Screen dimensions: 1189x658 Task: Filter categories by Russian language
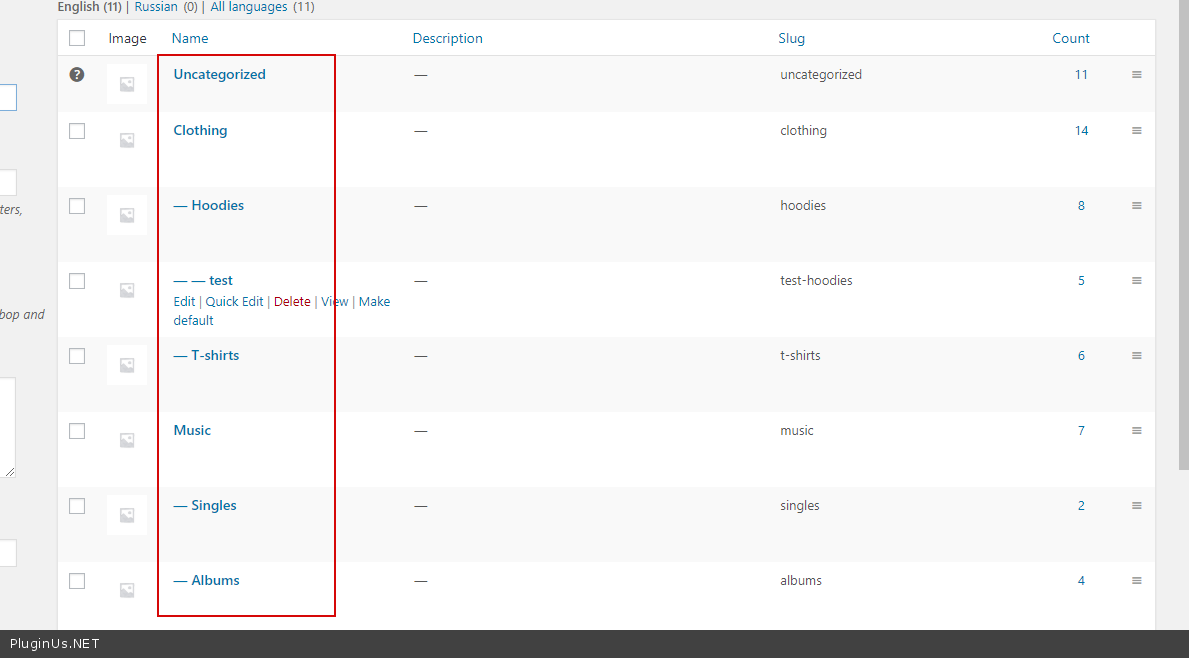click(156, 7)
